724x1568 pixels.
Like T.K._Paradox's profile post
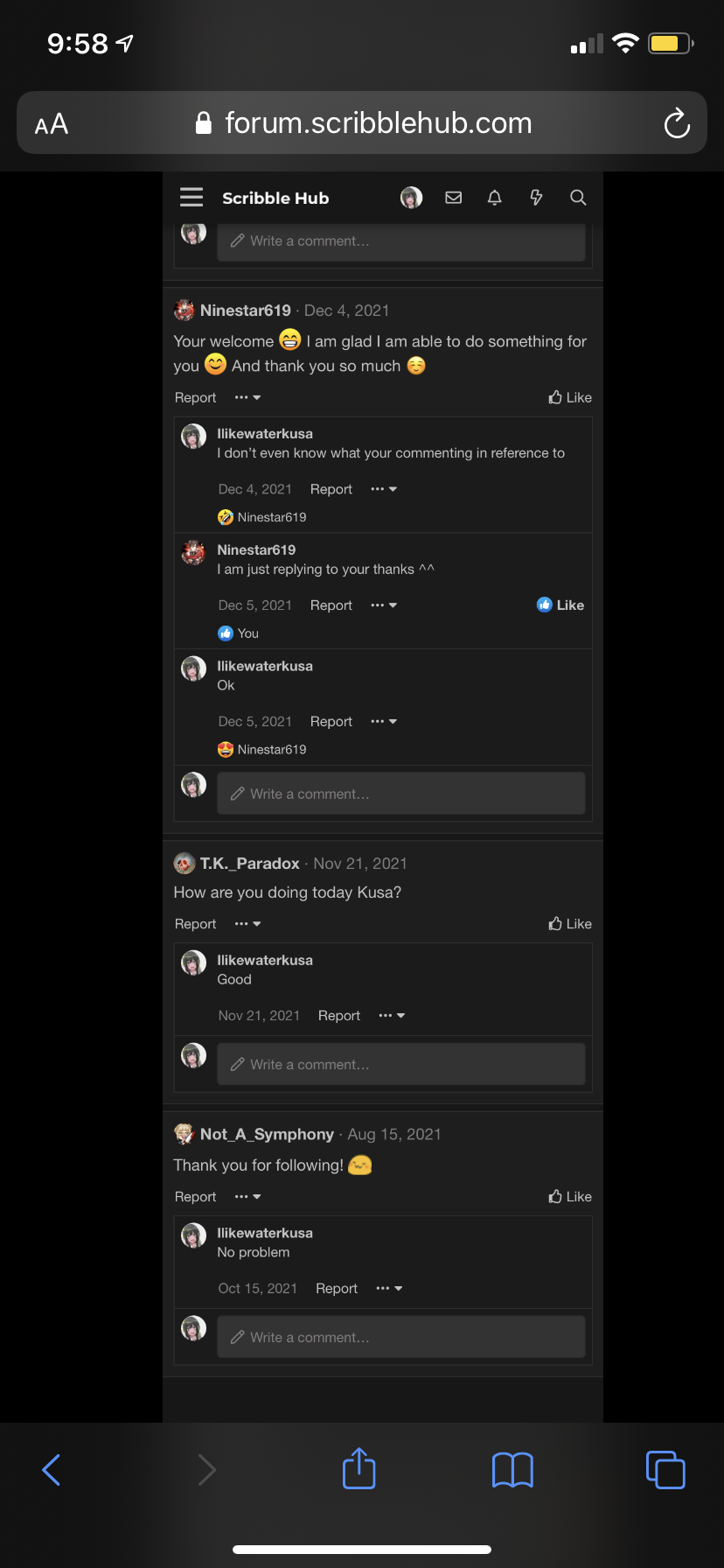pos(570,924)
